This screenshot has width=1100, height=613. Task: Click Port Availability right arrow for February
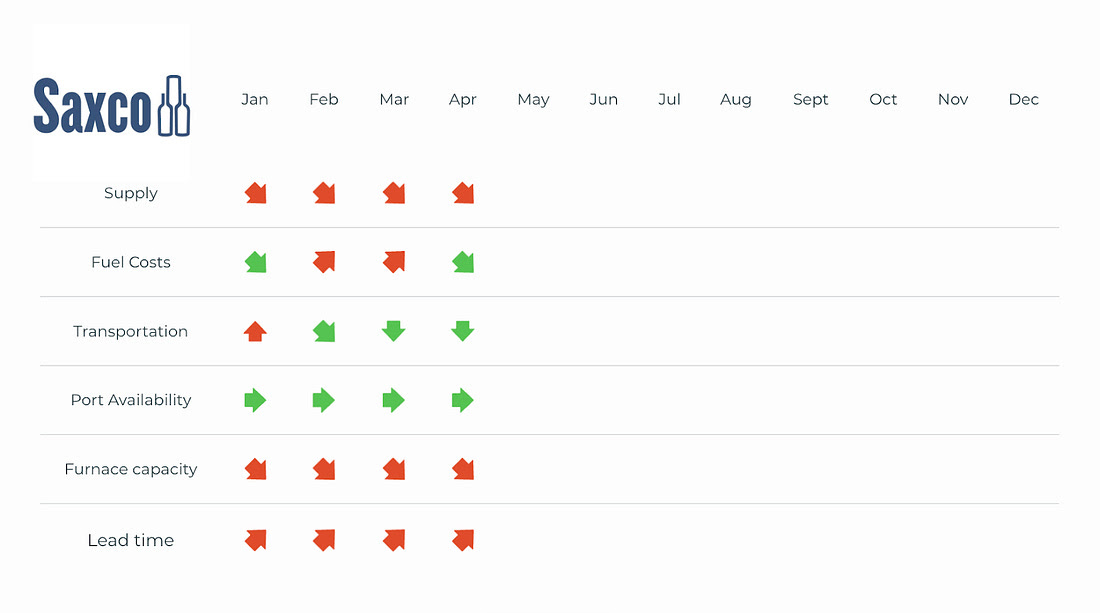click(x=324, y=400)
